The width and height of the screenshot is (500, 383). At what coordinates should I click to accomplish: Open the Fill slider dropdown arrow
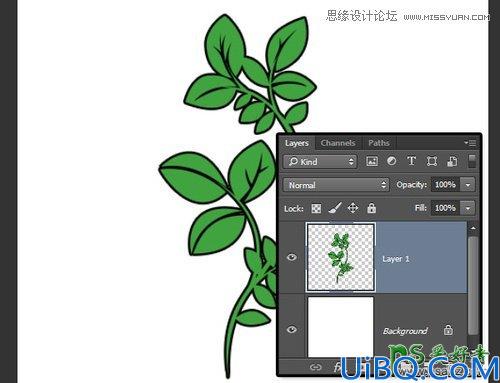[x=467, y=208]
